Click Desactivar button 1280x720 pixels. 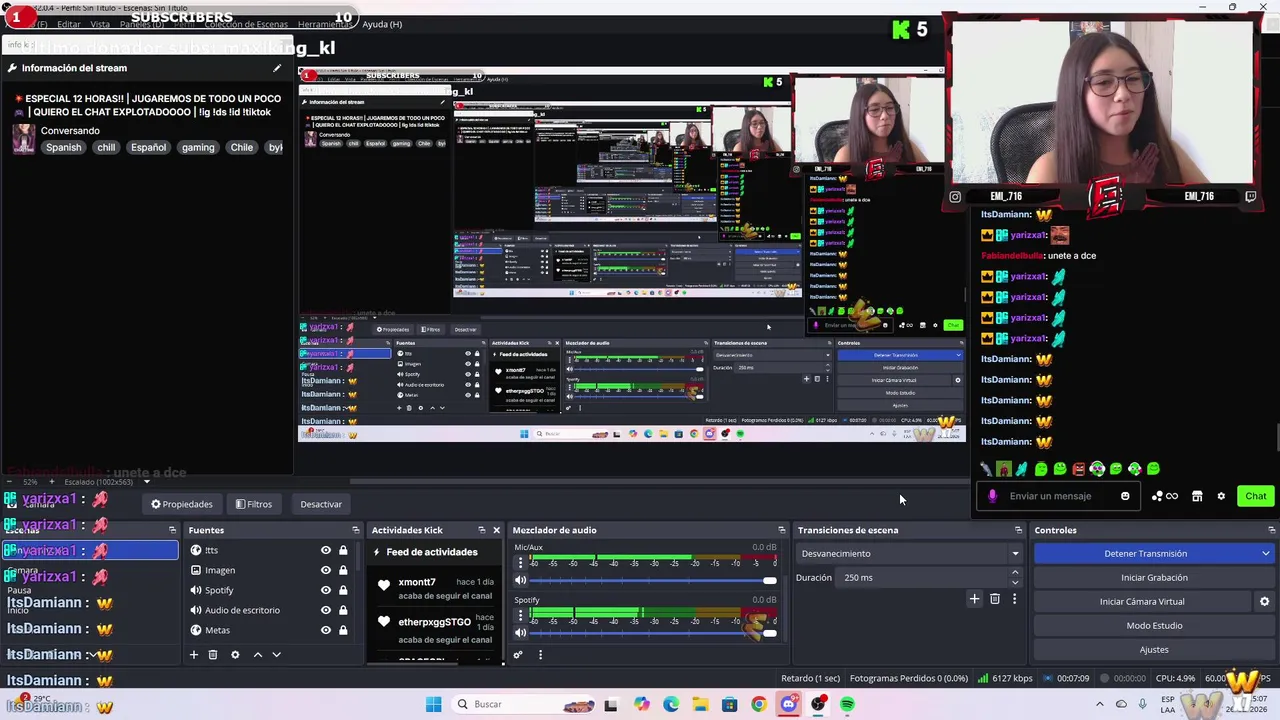point(321,504)
